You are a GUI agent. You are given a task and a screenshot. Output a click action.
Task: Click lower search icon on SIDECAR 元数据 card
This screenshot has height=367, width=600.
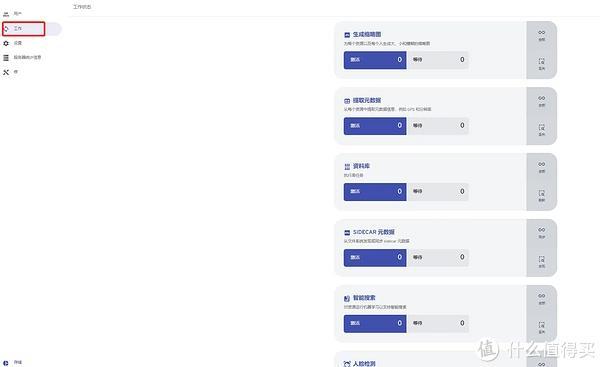541,261
